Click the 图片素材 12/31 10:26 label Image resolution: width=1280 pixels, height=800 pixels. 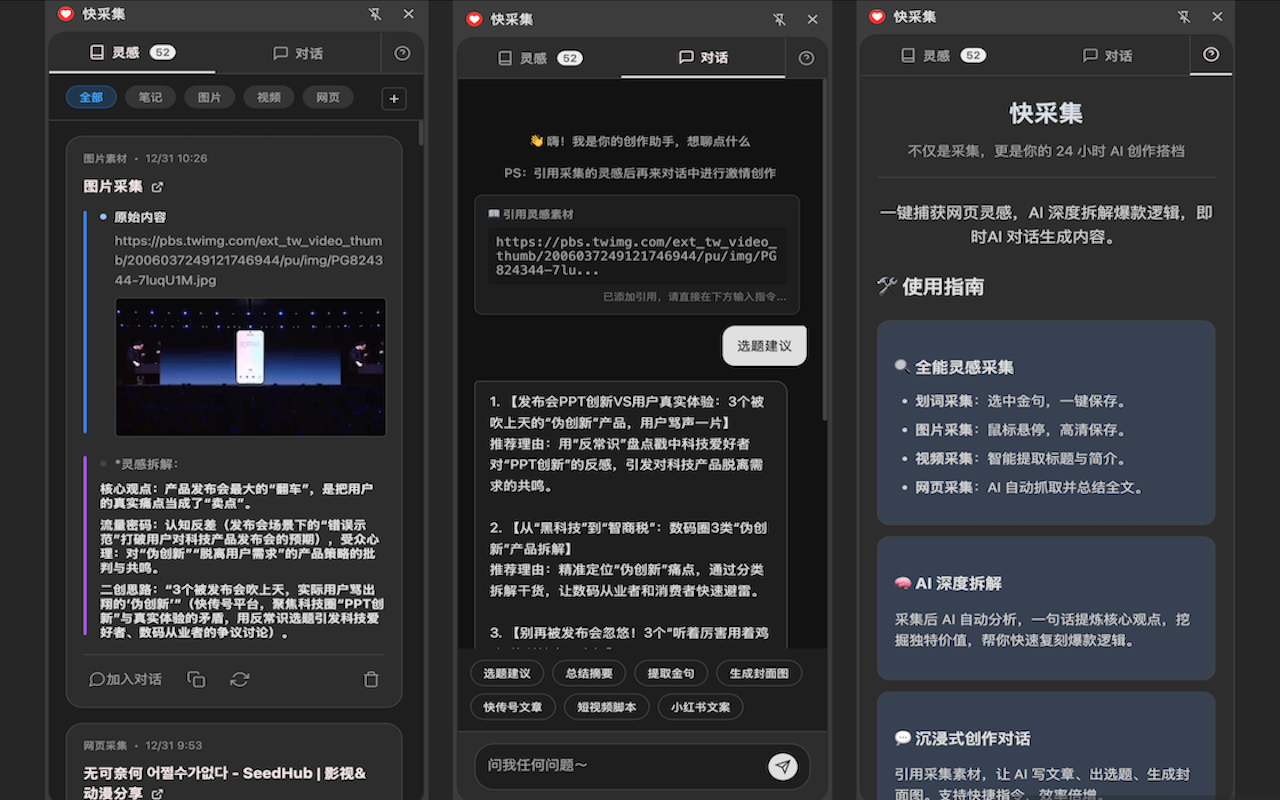pos(145,158)
